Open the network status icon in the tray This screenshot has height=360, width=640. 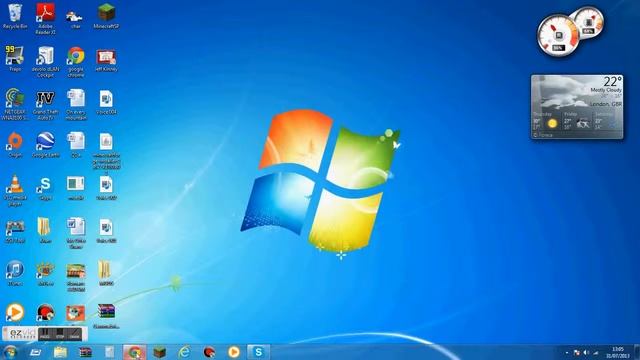pos(596,353)
